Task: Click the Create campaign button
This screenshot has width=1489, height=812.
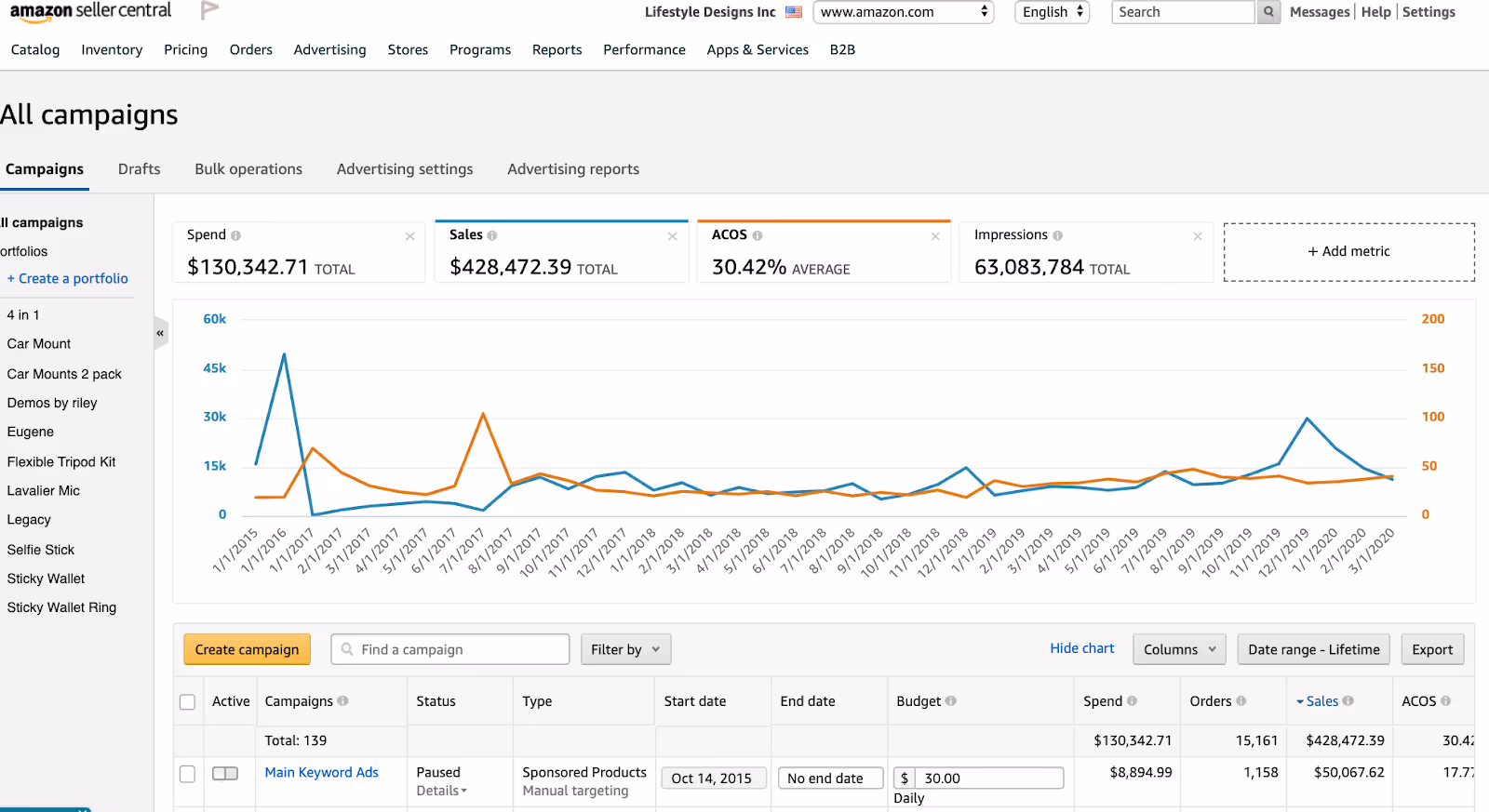Action: pyautogui.click(x=247, y=649)
